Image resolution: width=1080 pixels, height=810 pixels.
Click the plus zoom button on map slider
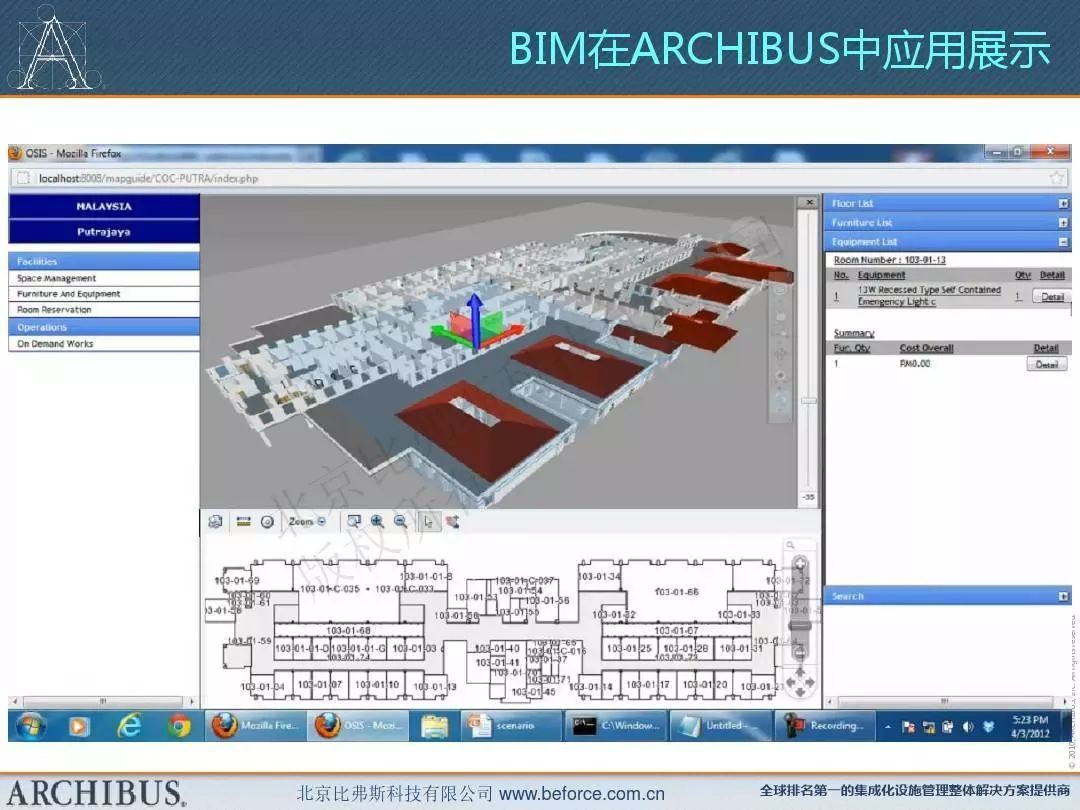800,564
